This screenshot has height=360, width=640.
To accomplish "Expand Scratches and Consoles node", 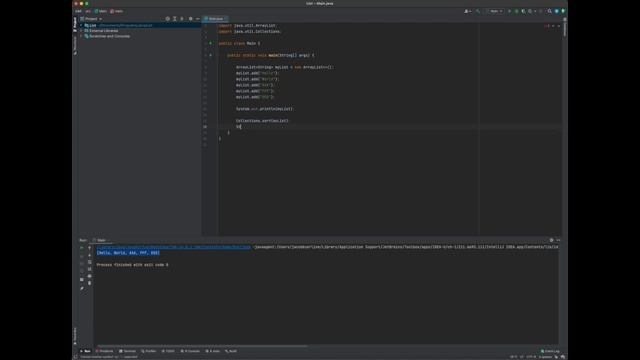I will point(81,36).
